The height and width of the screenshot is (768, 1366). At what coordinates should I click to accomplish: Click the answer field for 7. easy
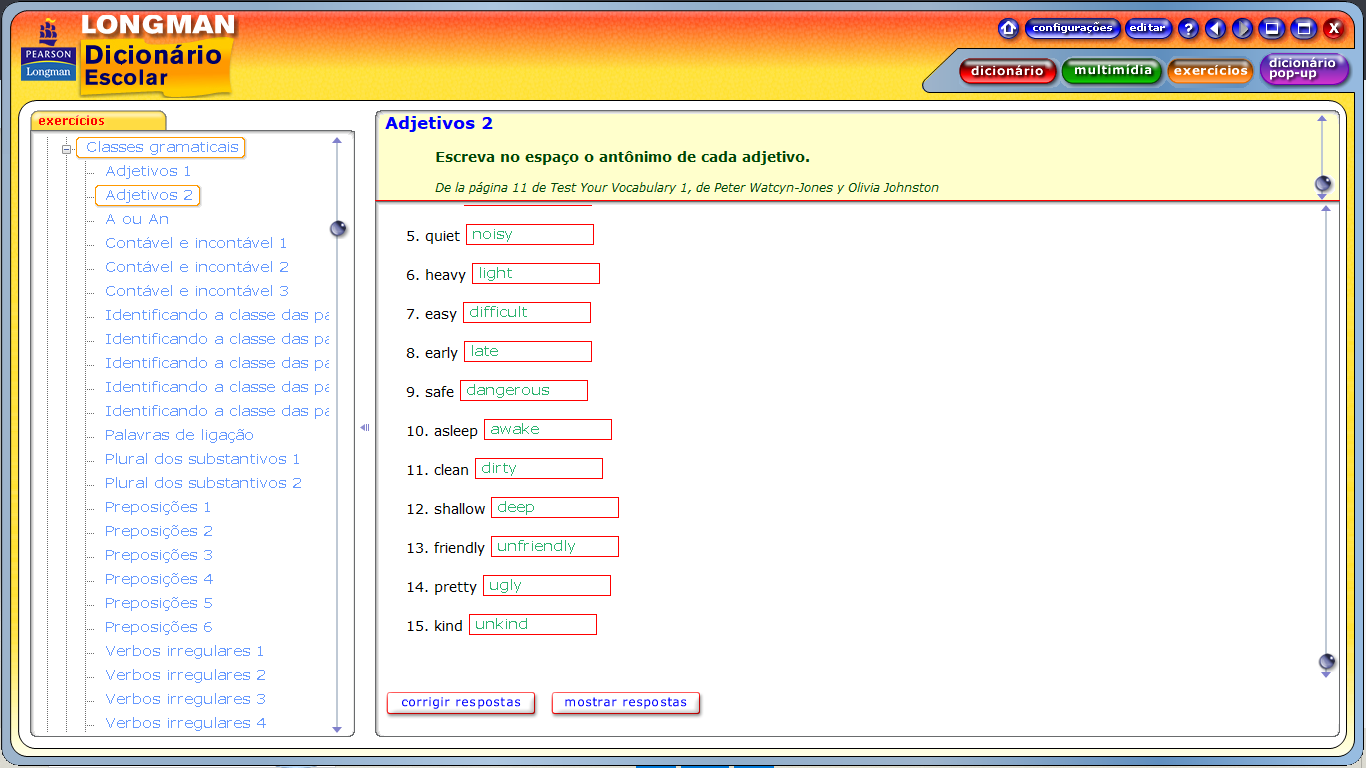[x=527, y=313]
